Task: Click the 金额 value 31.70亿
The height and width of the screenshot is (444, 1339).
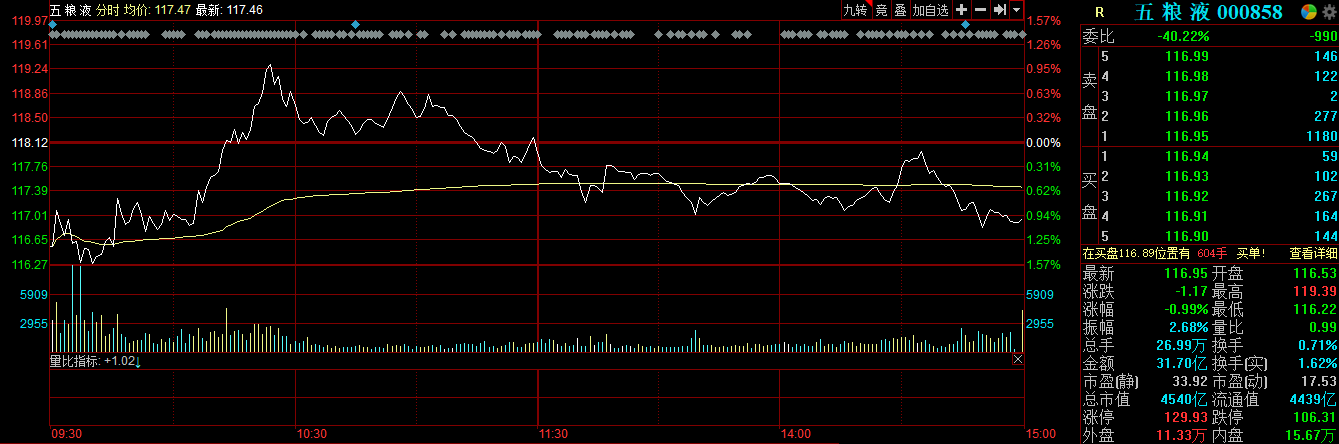Action: [1183, 363]
